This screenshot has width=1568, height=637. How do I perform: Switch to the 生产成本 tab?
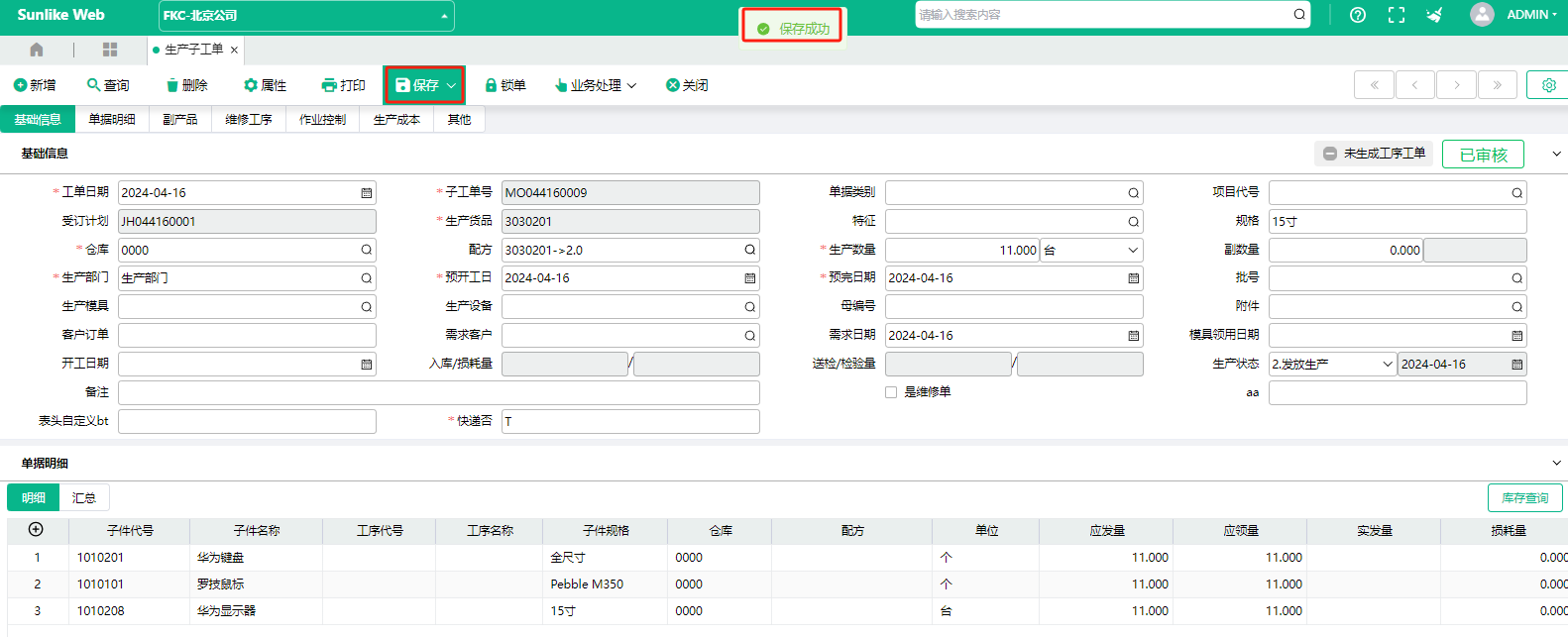coord(396,120)
